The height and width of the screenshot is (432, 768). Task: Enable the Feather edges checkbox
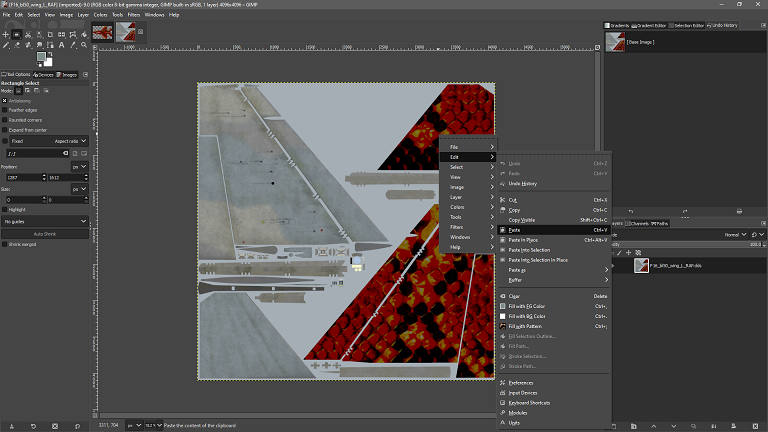click(5, 110)
